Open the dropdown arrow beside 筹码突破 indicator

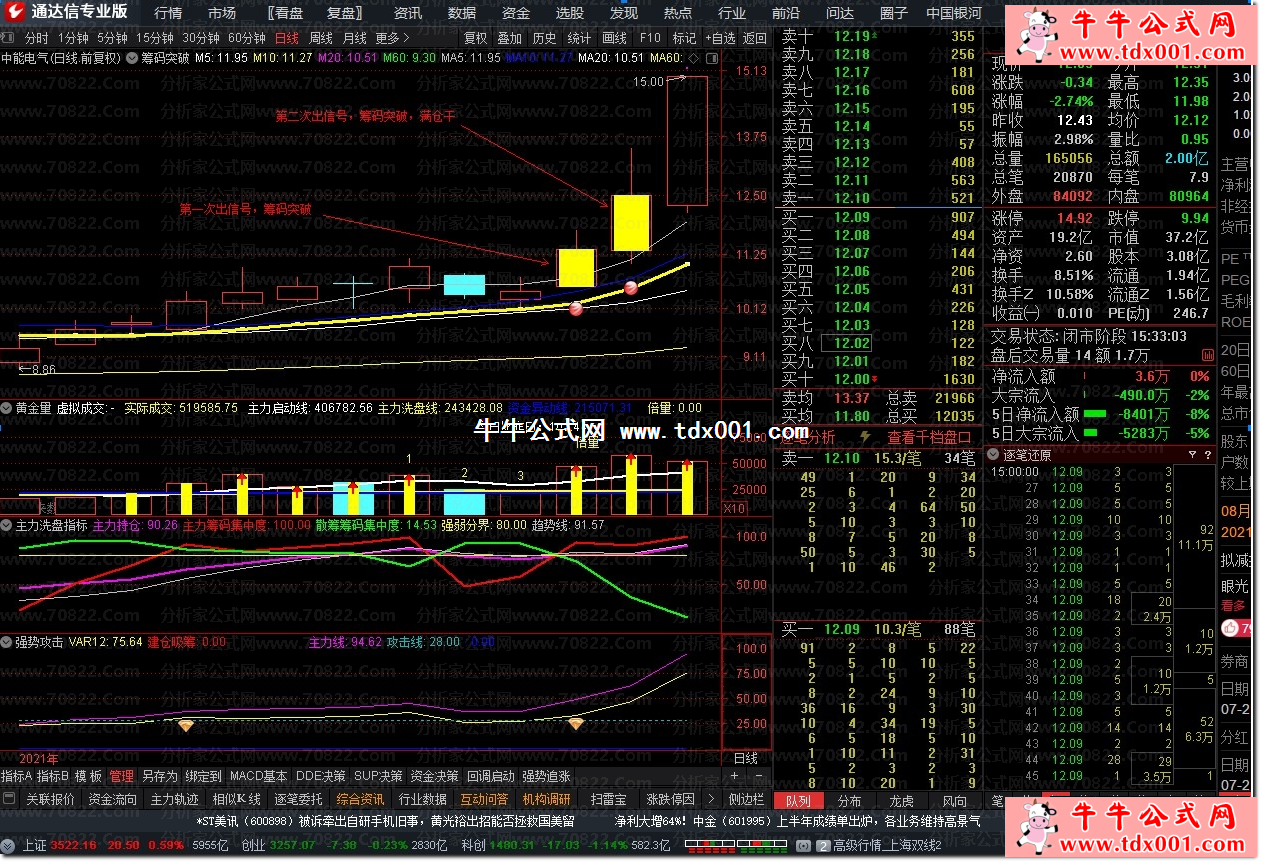click(x=130, y=58)
